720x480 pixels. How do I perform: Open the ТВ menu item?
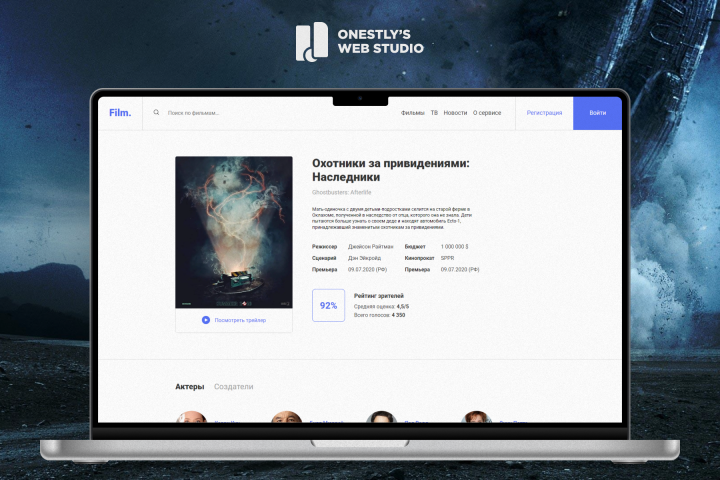434,113
